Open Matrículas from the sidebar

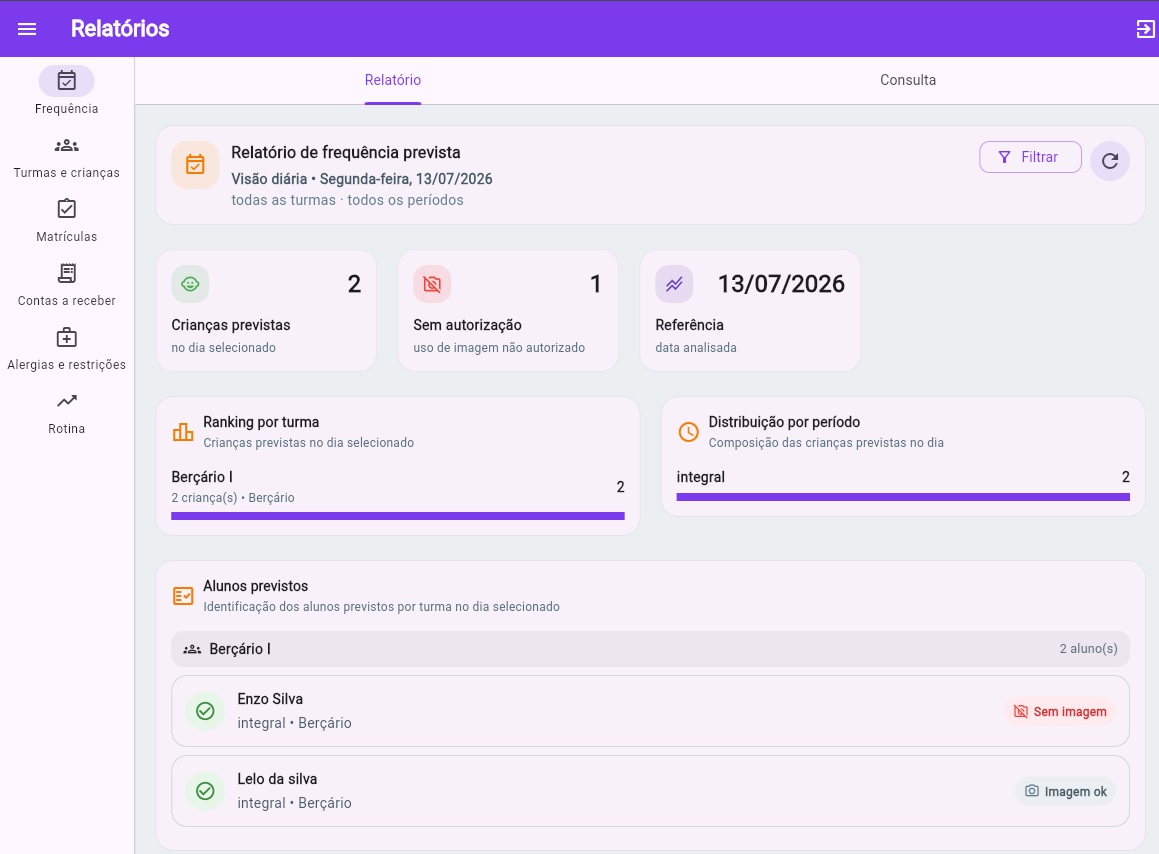(67, 221)
